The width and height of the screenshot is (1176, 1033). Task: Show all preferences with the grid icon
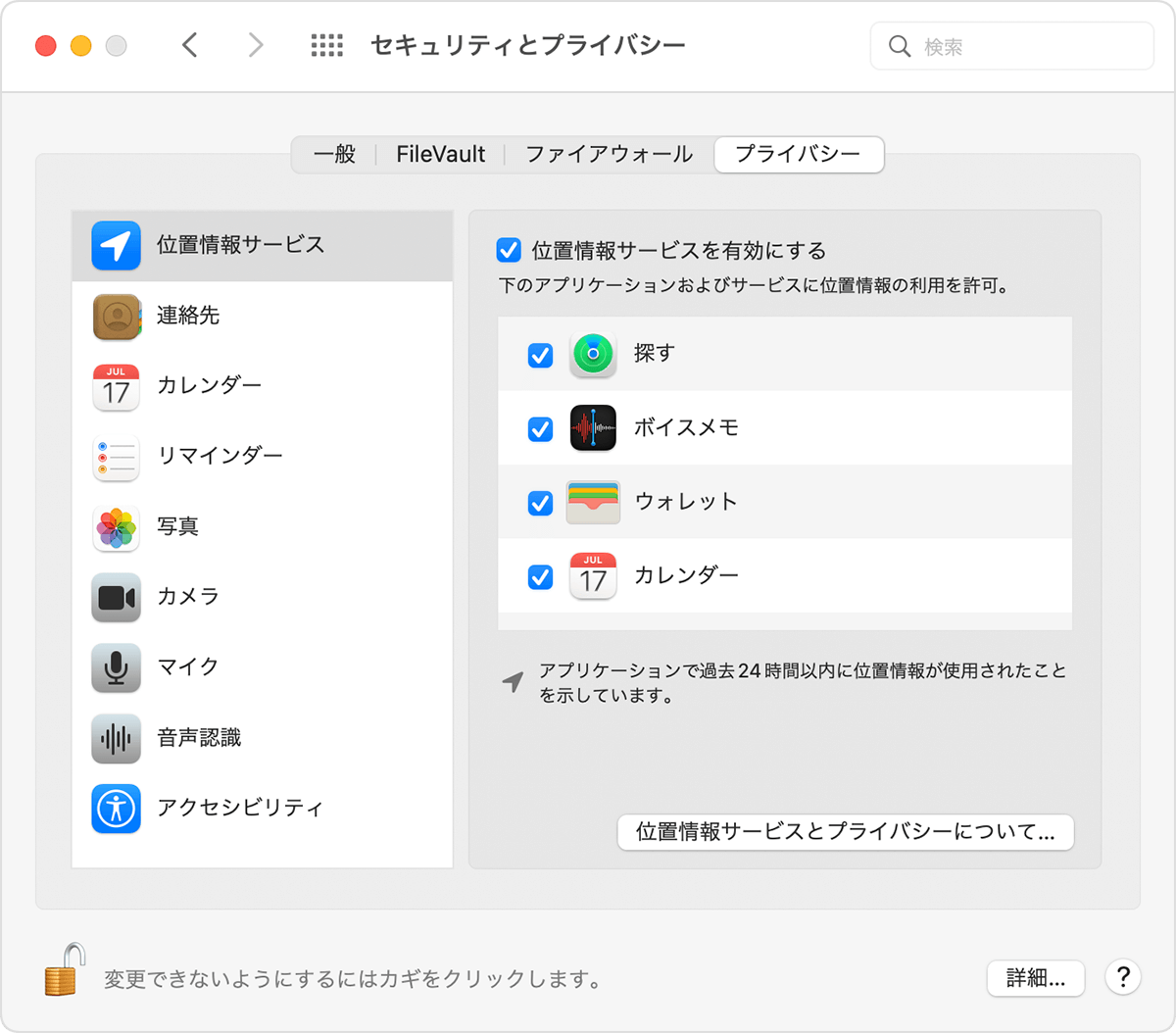pyautogui.click(x=327, y=45)
